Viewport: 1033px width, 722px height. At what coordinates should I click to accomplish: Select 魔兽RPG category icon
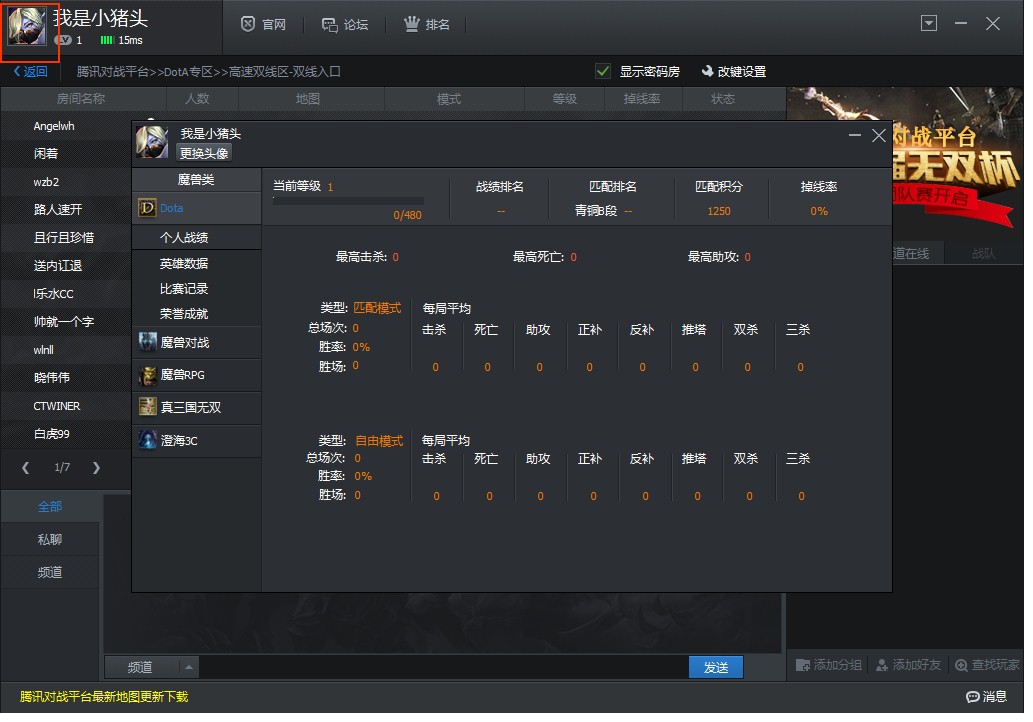148,375
